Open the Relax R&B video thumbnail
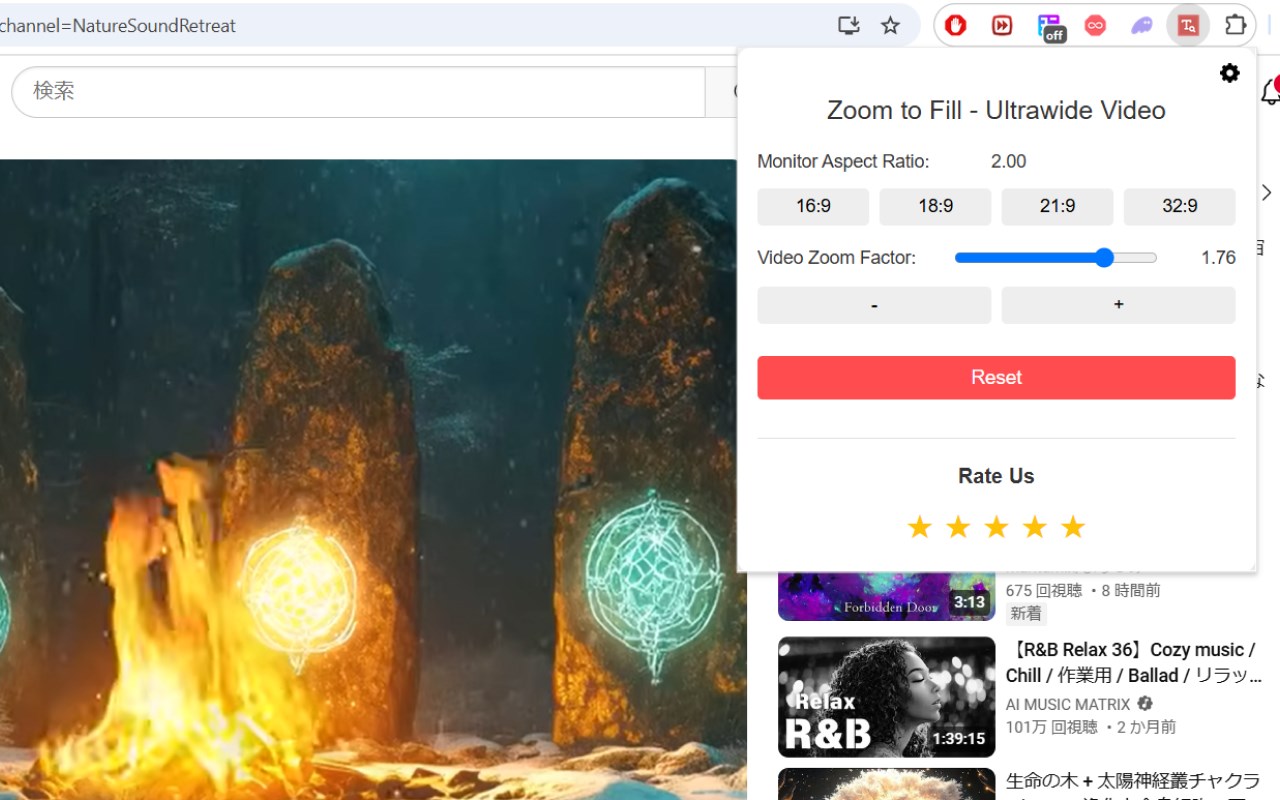The image size is (1280, 800). click(x=886, y=697)
